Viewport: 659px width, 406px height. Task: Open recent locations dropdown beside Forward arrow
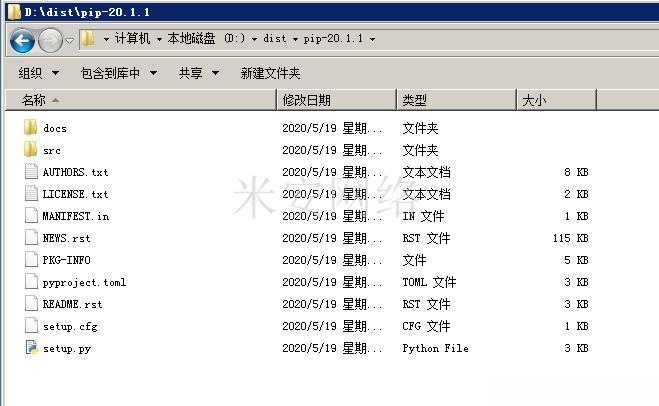pos(70,40)
